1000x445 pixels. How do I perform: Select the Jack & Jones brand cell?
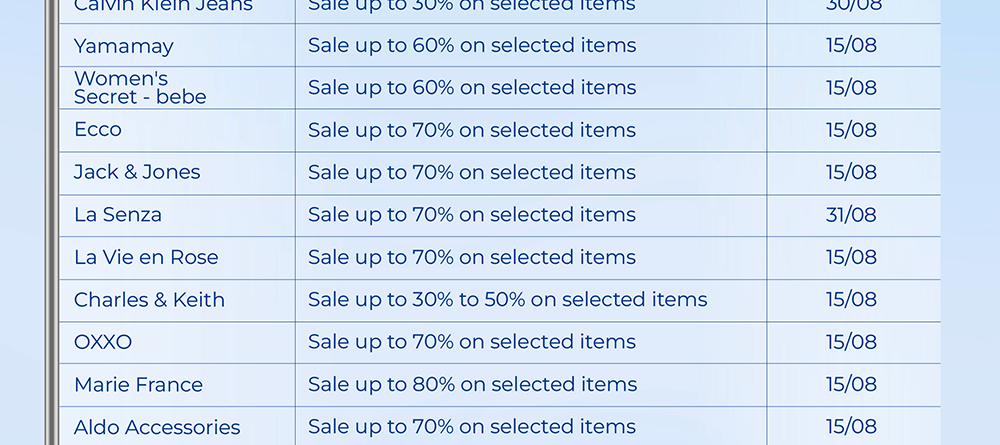point(137,172)
